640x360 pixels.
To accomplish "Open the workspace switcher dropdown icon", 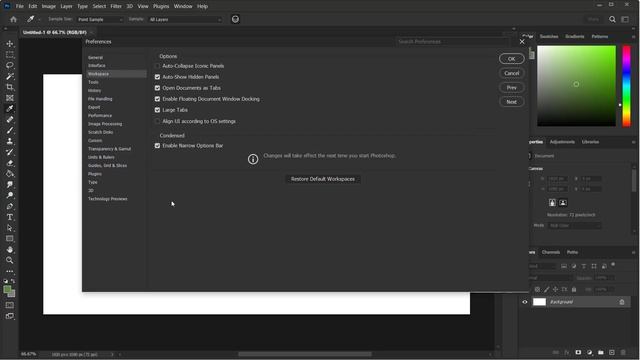I will coord(625,19).
